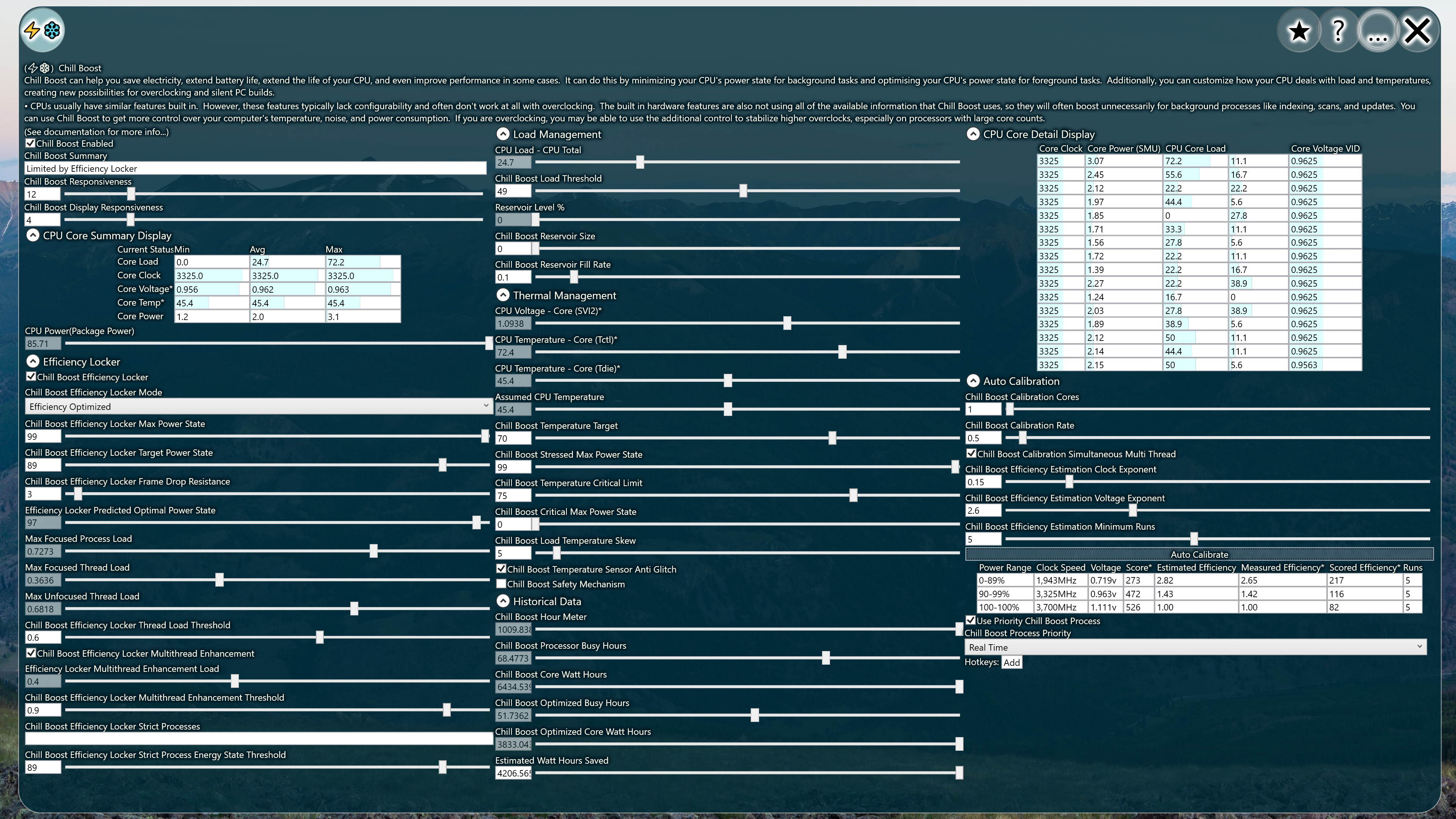Uncheck Use Priority Chill Boost Process

971,621
